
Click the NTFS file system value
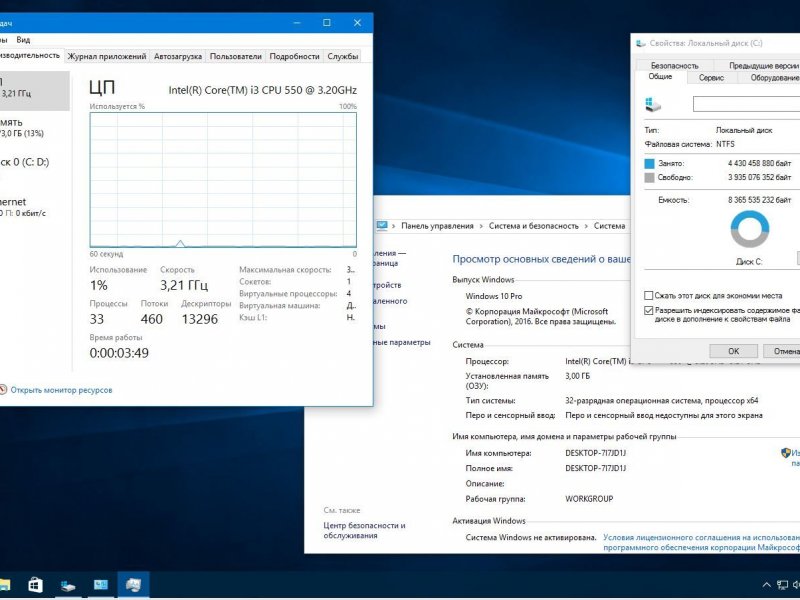pyautogui.click(x=725, y=144)
